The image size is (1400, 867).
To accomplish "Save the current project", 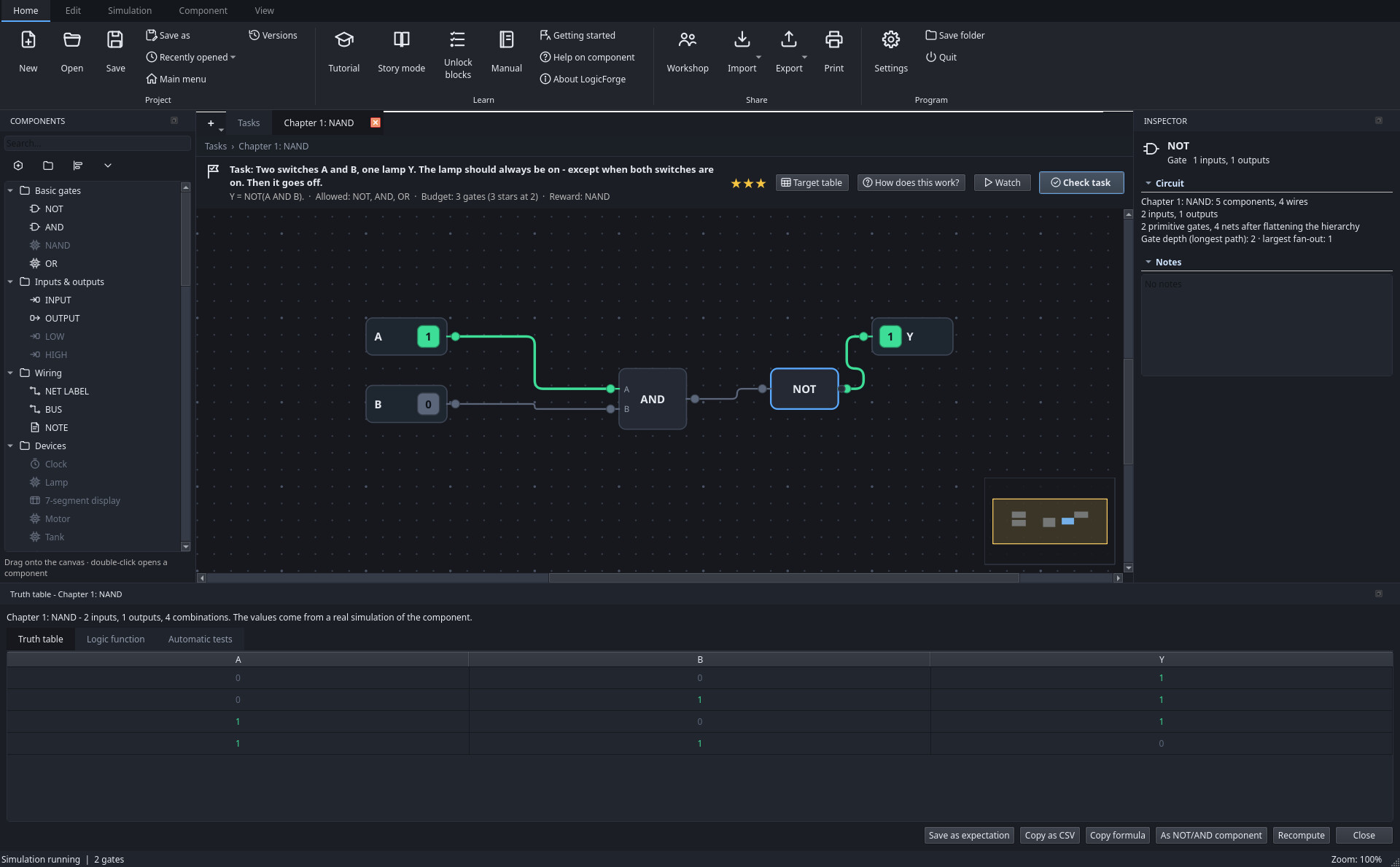I will (115, 51).
